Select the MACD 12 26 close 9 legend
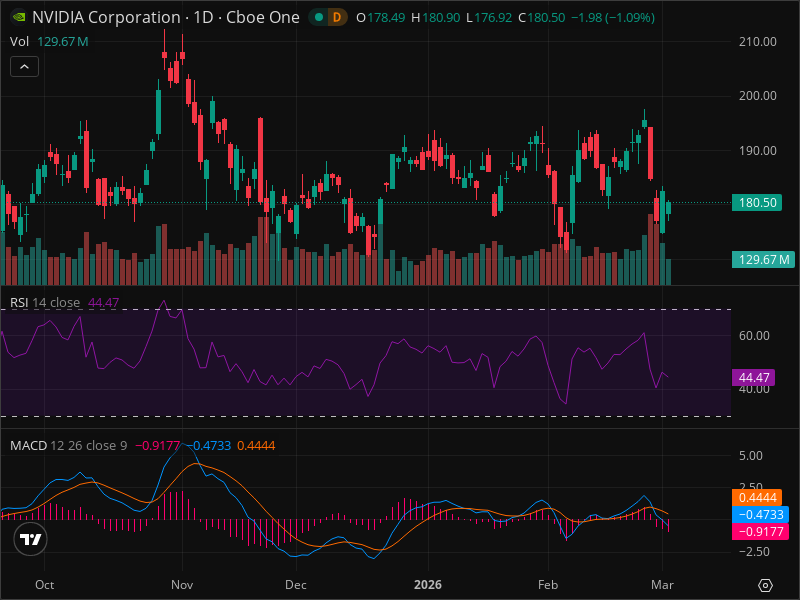The image size is (800, 600). point(68,445)
